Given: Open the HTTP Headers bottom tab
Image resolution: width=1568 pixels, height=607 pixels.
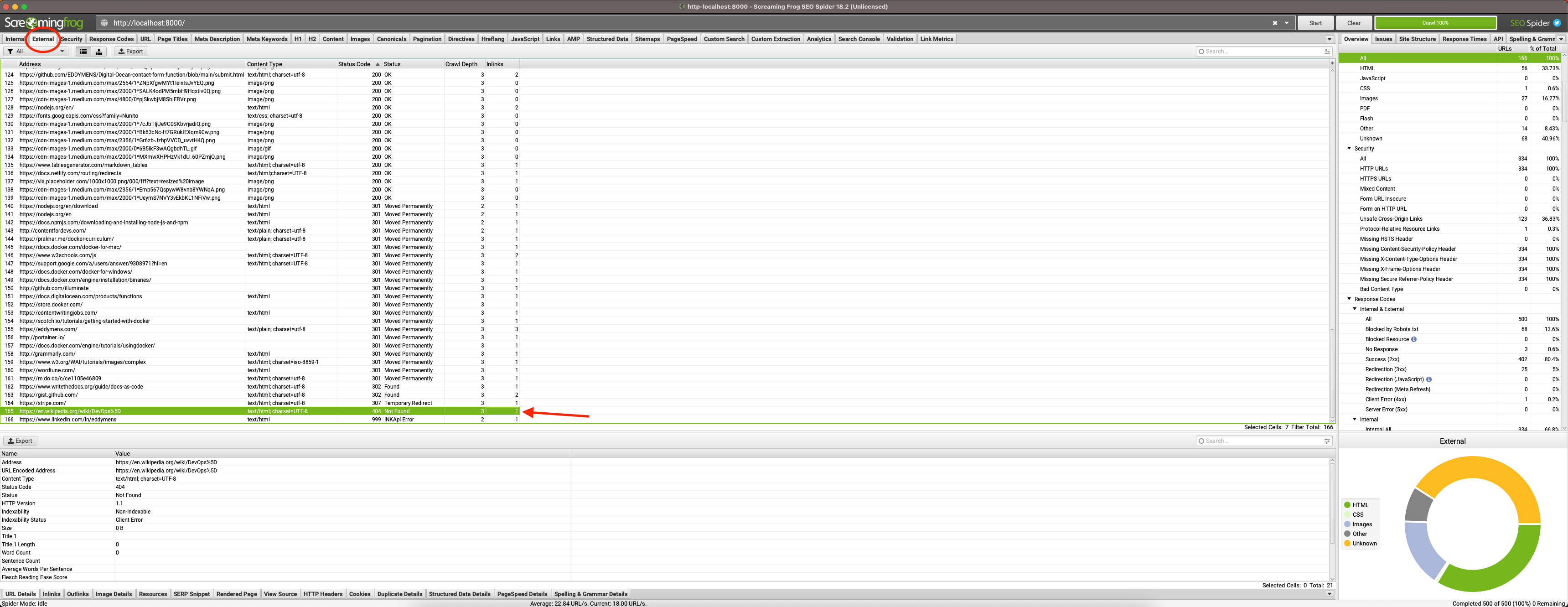Looking at the screenshot, I should (x=323, y=594).
